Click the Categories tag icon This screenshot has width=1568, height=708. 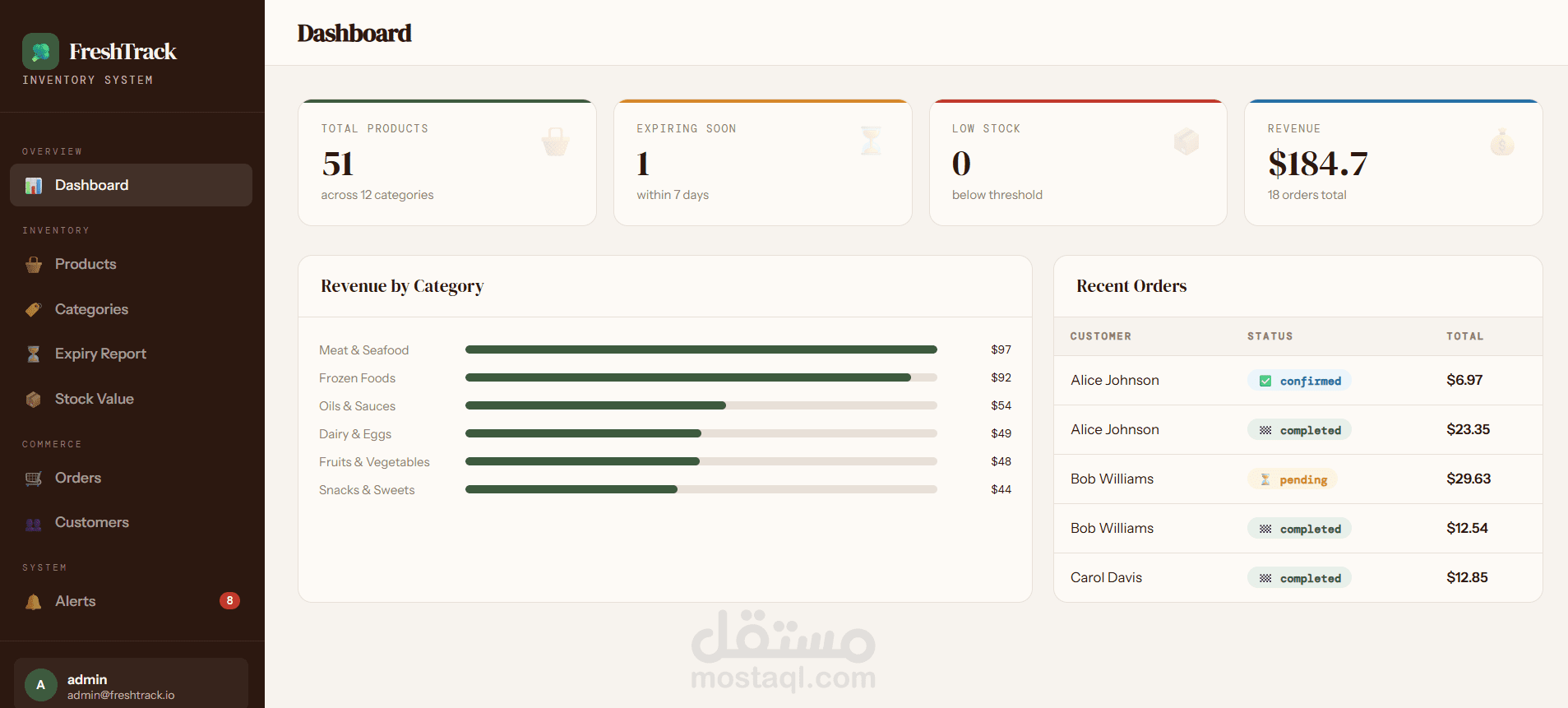point(34,310)
